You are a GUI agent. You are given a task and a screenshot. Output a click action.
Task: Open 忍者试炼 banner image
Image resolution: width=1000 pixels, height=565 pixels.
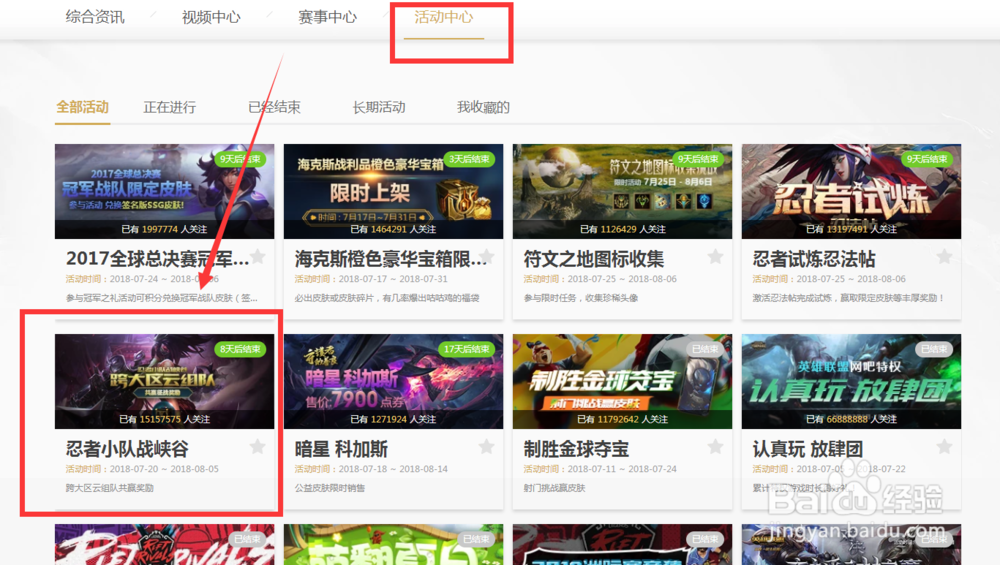point(851,191)
